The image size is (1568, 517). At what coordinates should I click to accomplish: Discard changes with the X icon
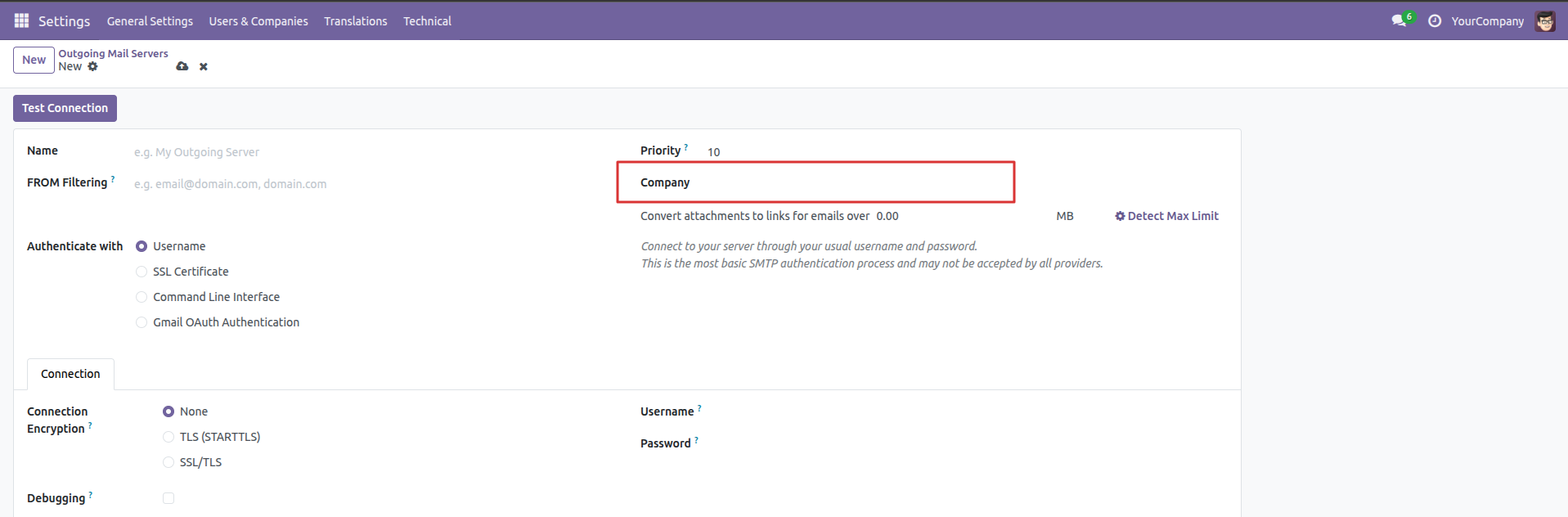204,66
